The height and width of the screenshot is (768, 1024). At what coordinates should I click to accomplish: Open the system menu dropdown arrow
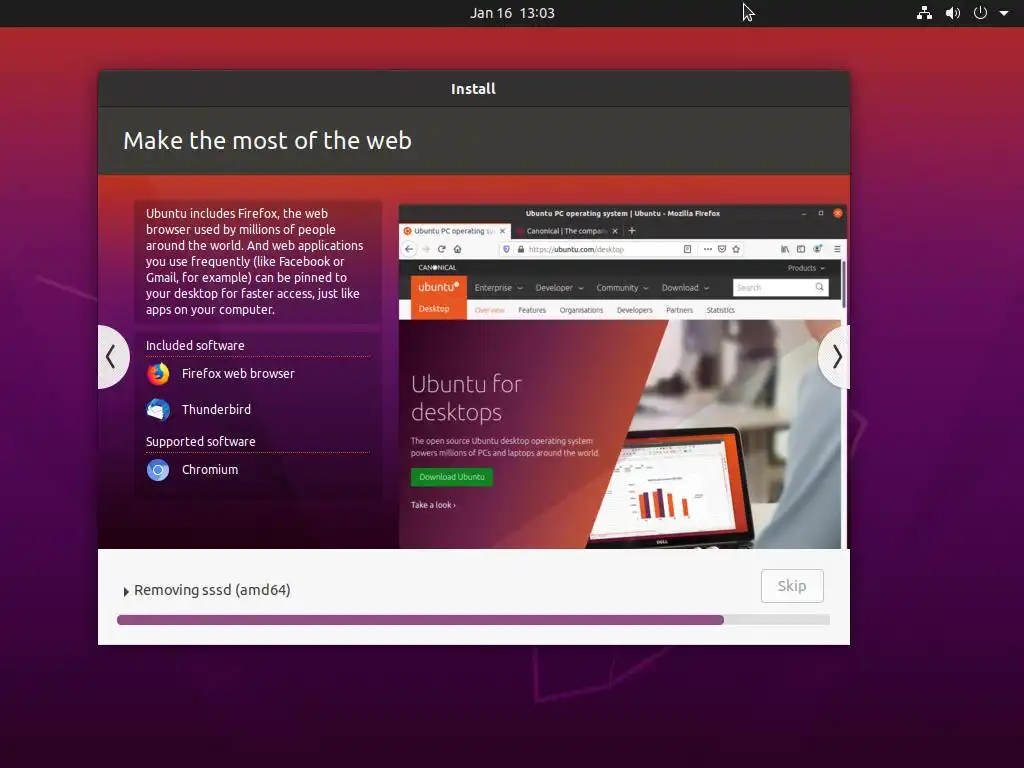(1004, 13)
